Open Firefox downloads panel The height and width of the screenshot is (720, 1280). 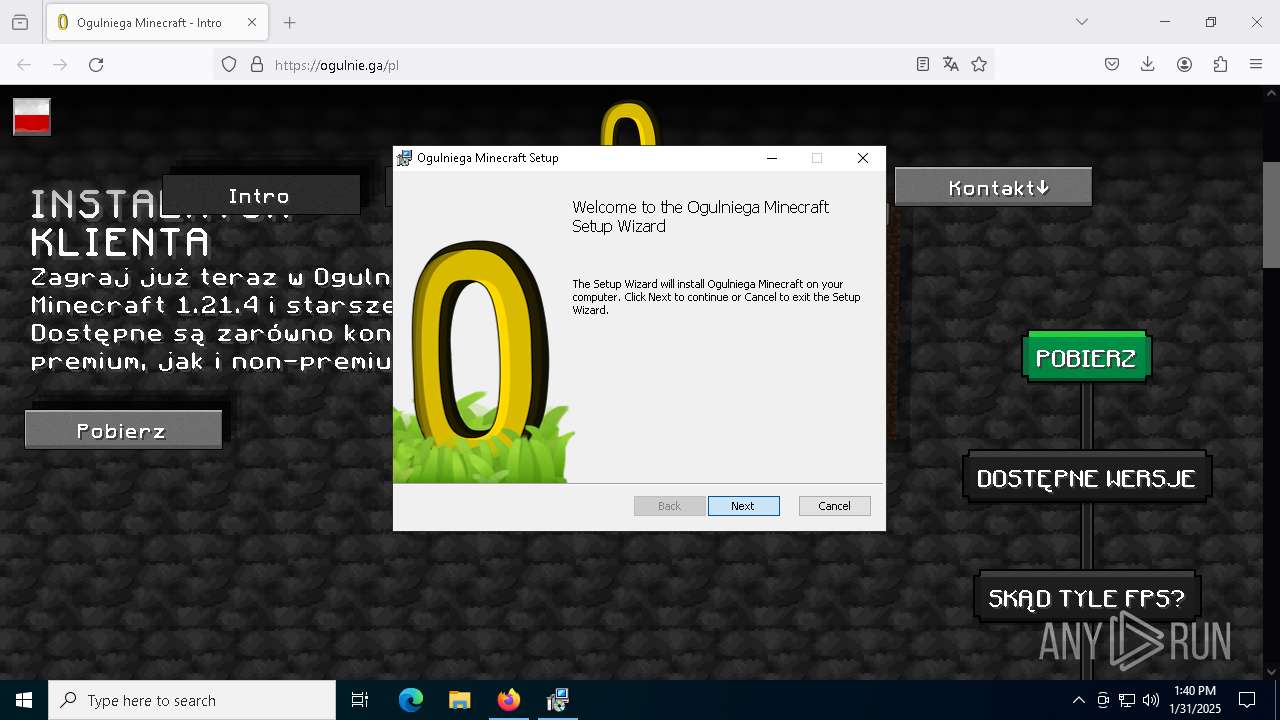pyautogui.click(x=1148, y=64)
